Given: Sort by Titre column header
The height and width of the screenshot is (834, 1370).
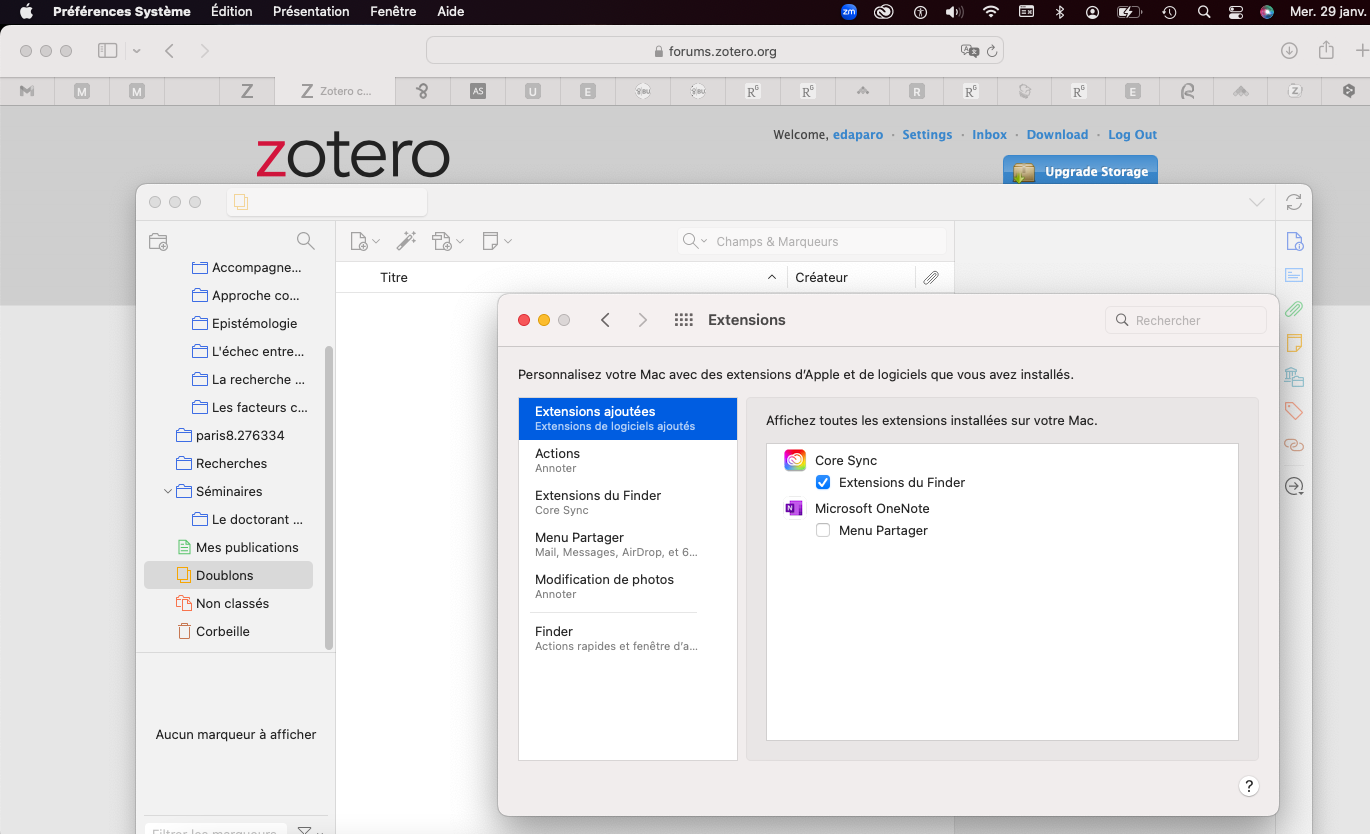Looking at the screenshot, I should pyautogui.click(x=561, y=278).
